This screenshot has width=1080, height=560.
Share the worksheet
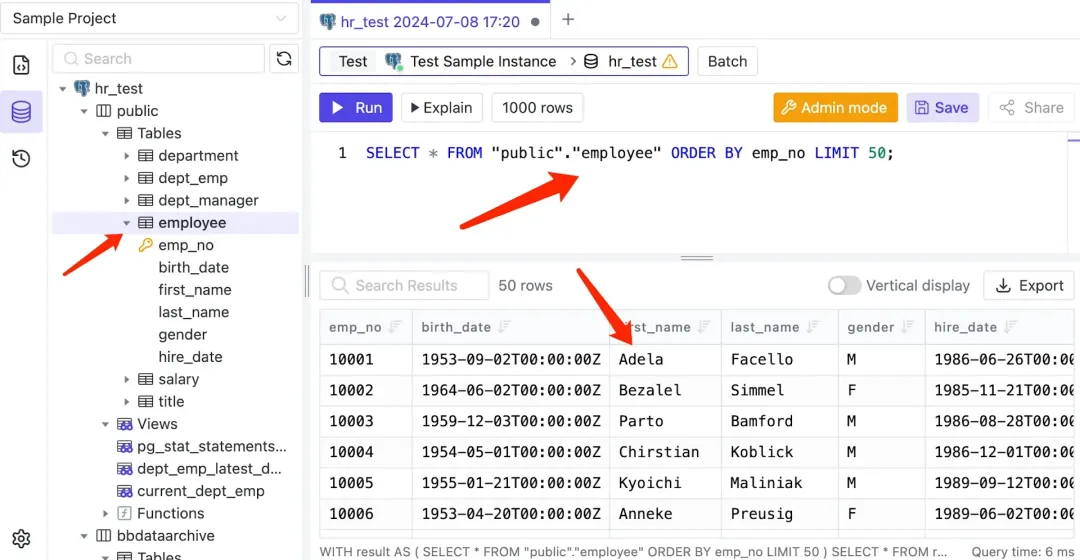pyautogui.click(x=1031, y=107)
